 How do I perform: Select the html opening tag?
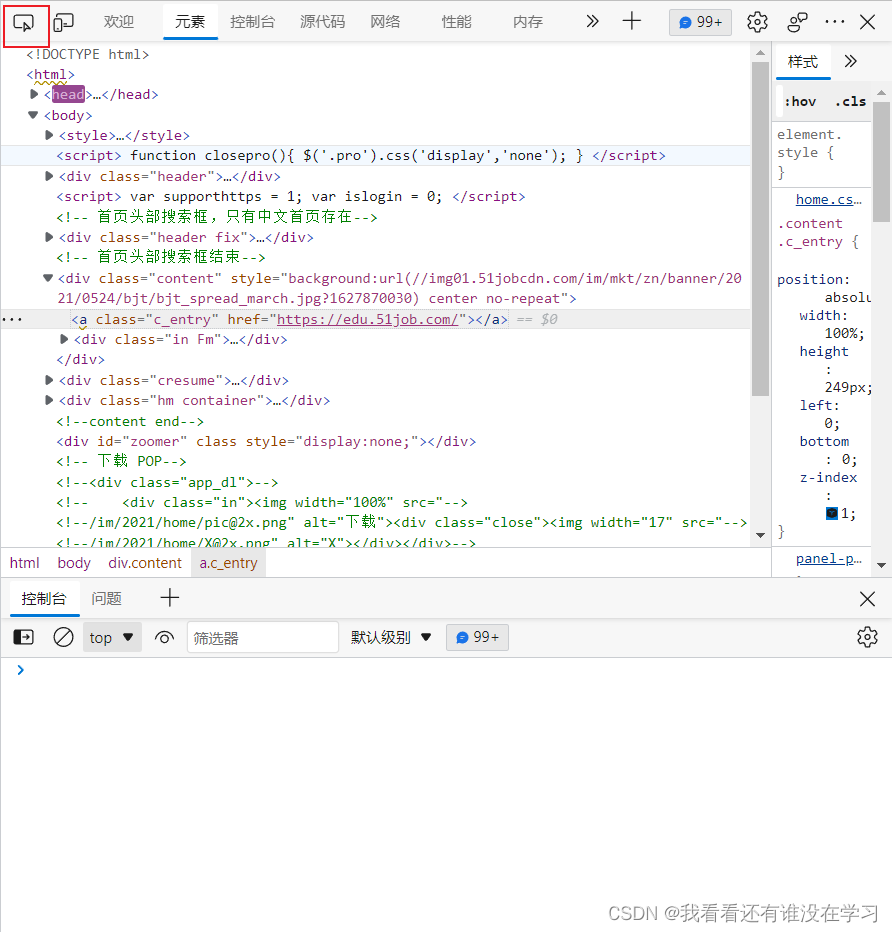(x=51, y=75)
